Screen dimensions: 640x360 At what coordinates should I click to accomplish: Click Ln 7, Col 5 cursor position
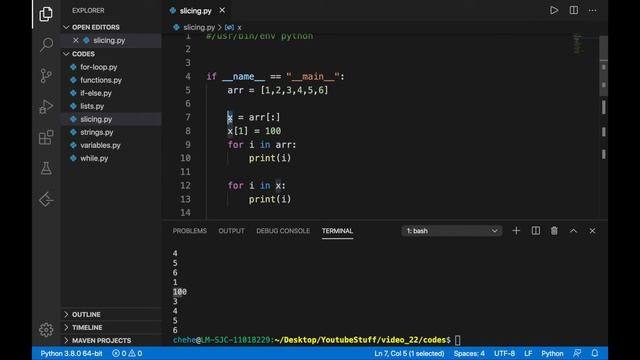409,353
